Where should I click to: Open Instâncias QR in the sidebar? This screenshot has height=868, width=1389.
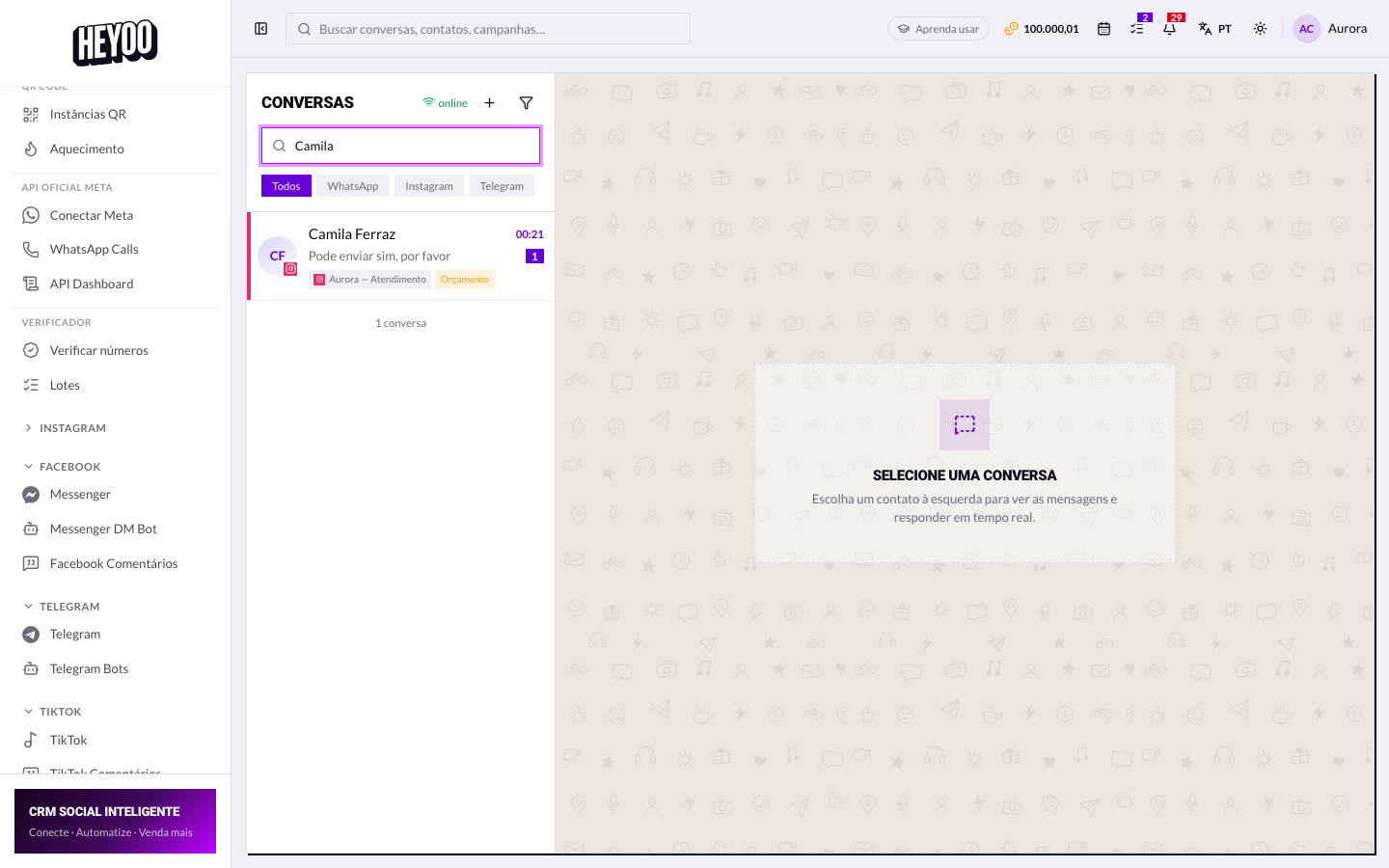tap(115, 114)
